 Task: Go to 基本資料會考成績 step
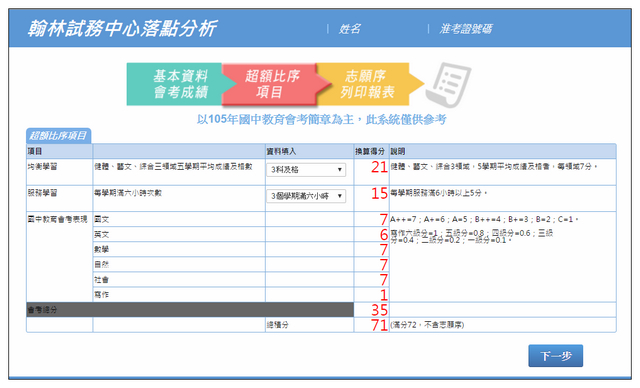(180, 84)
